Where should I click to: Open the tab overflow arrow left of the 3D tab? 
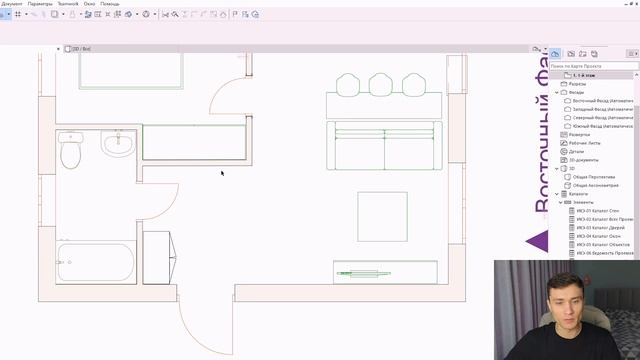pos(58,49)
